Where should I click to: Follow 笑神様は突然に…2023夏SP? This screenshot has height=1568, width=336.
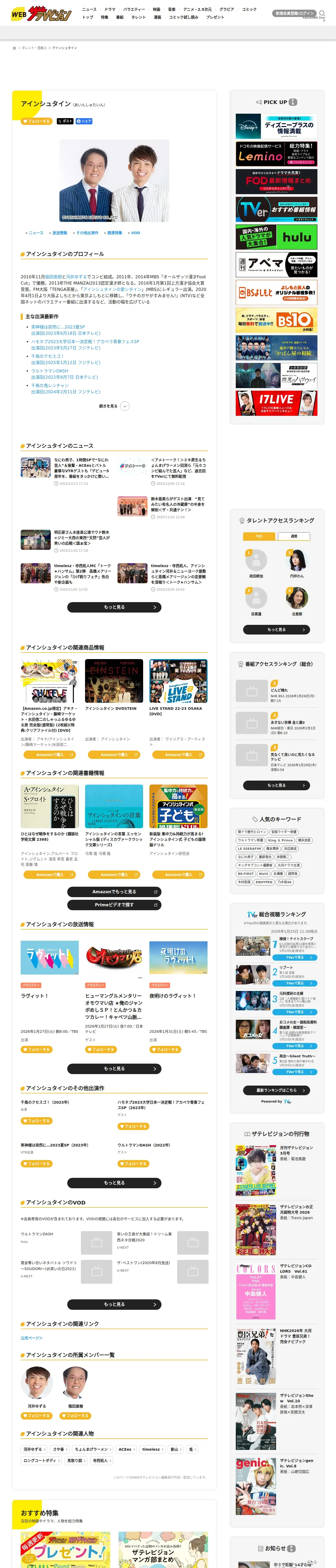pos(37,1163)
